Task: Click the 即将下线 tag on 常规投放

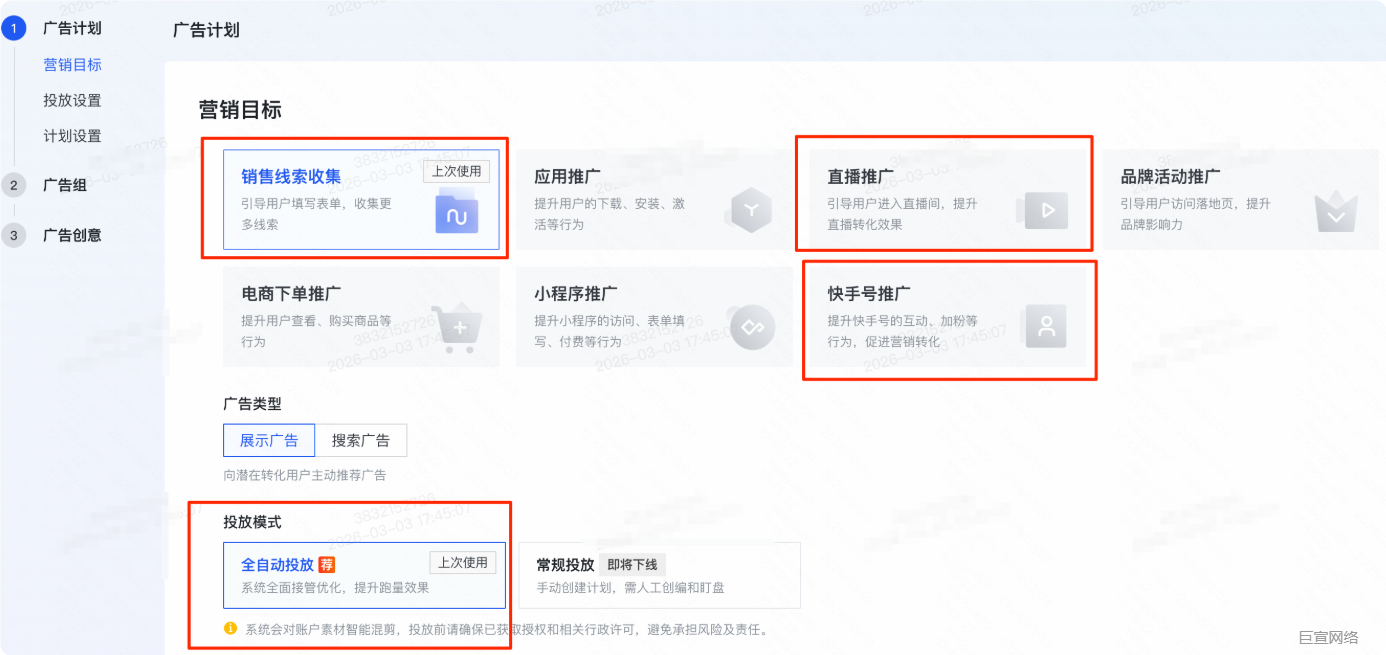Action: pos(631,564)
